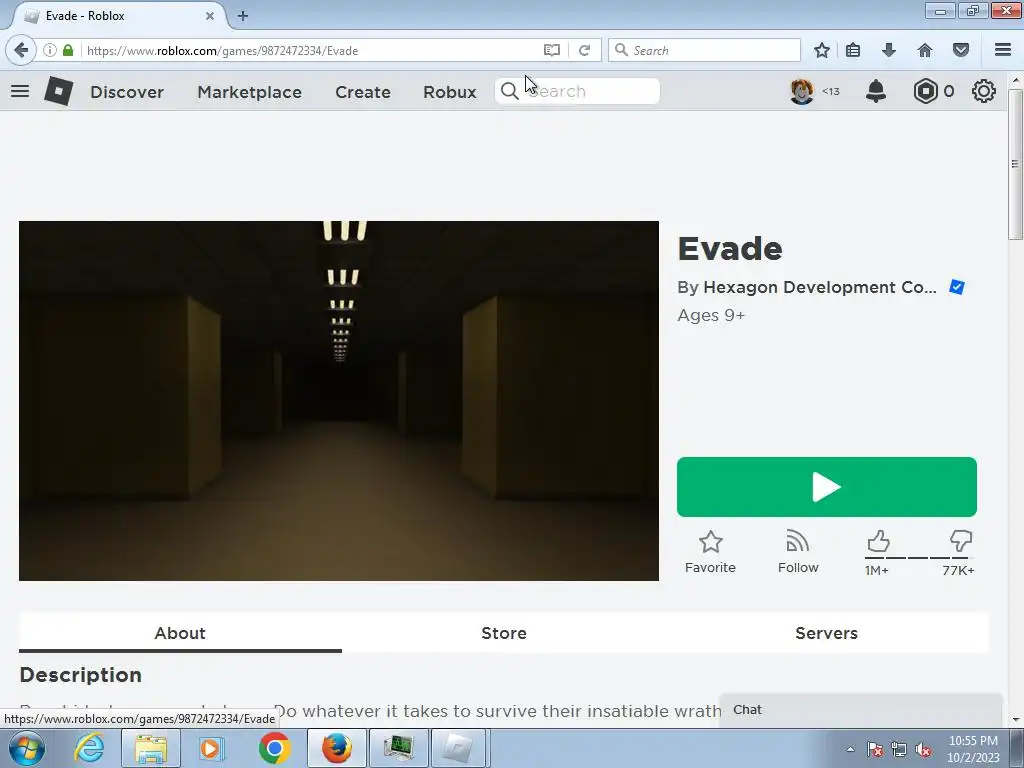Image resolution: width=1024 pixels, height=768 pixels.
Task: Click the Roblox site search field
Action: [577, 91]
